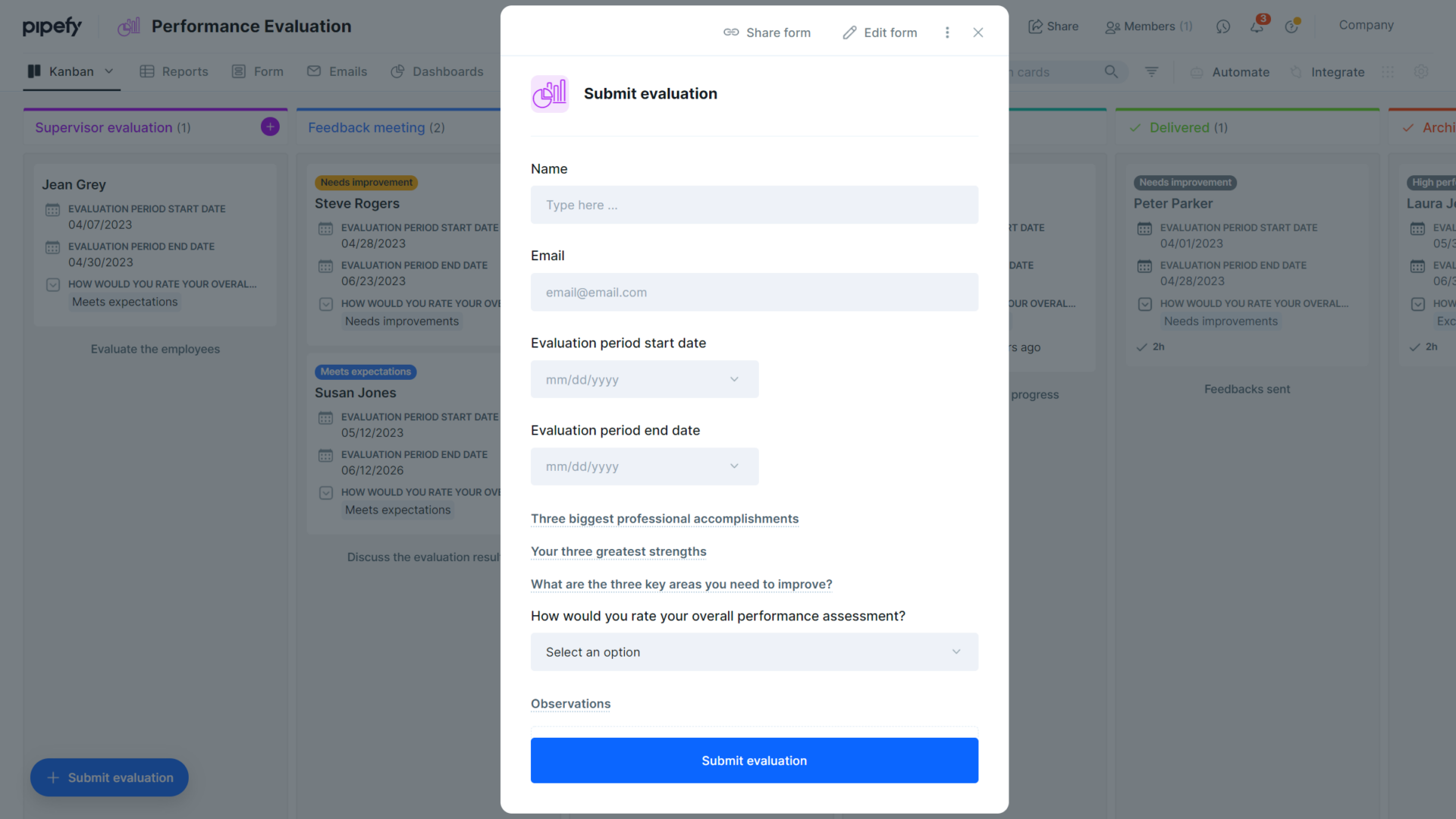Click the Edit form pencil icon
Image resolution: width=1456 pixels, height=819 pixels.
pyautogui.click(x=849, y=33)
